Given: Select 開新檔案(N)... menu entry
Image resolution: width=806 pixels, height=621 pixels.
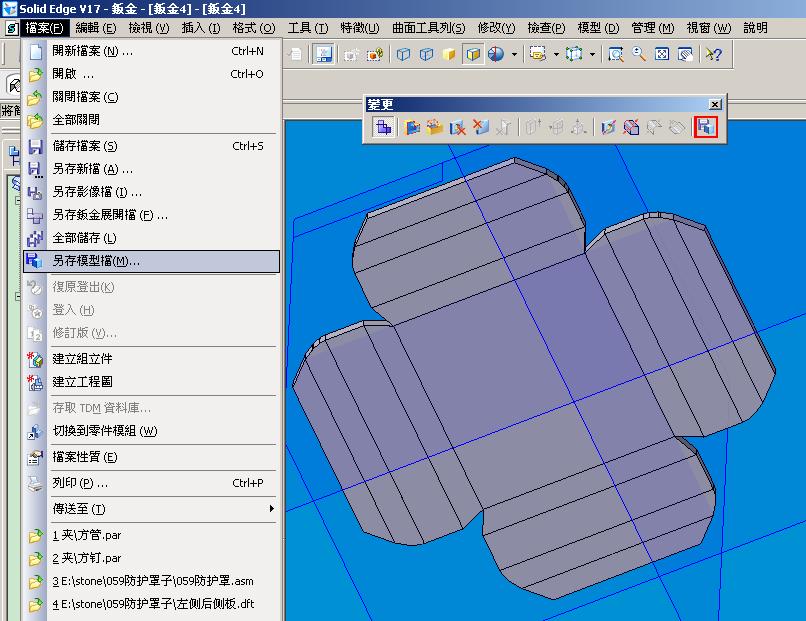Looking at the screenshot, I should click(152, 51).
